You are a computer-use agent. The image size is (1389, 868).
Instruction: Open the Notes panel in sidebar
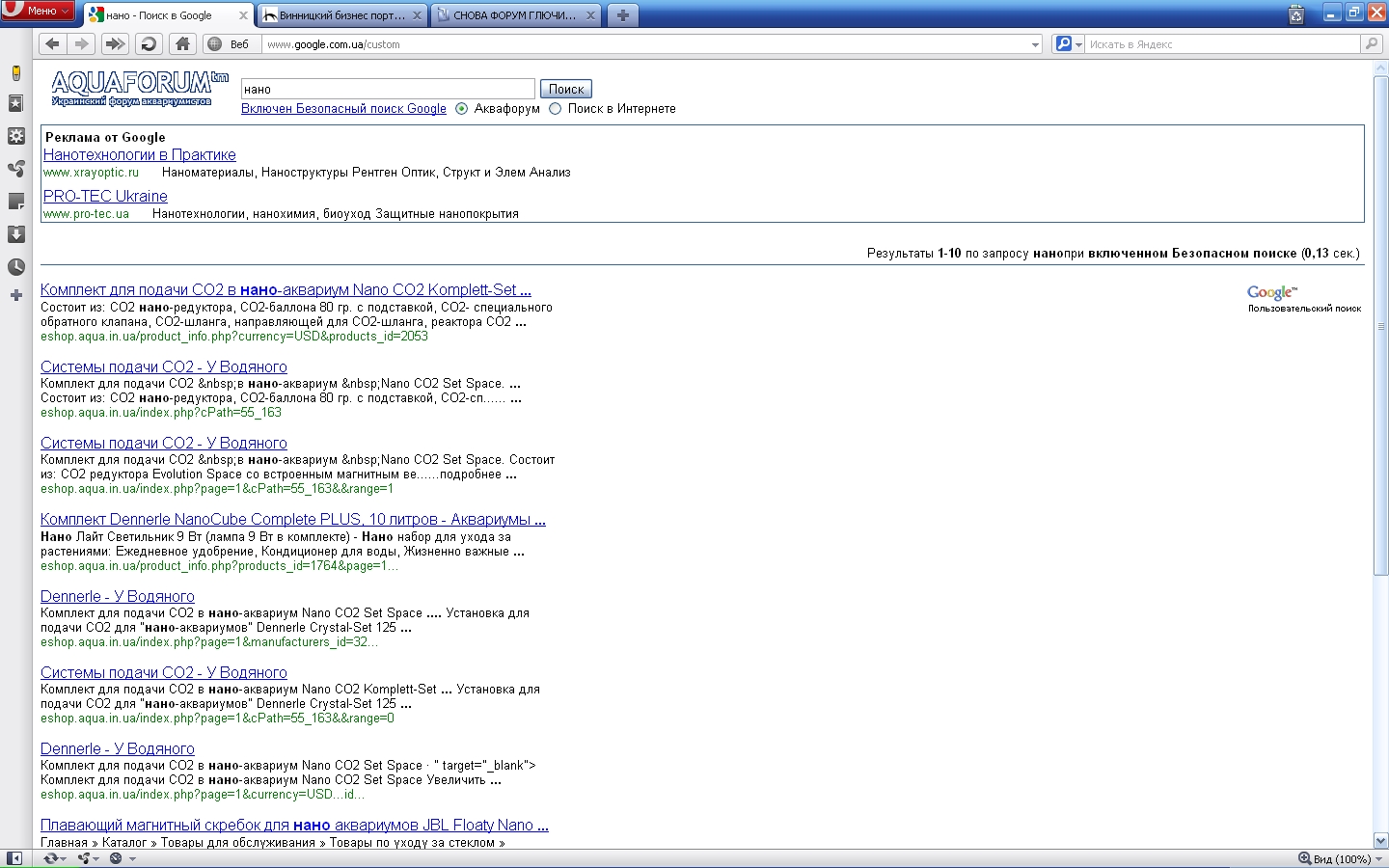[x=15, y=202]
